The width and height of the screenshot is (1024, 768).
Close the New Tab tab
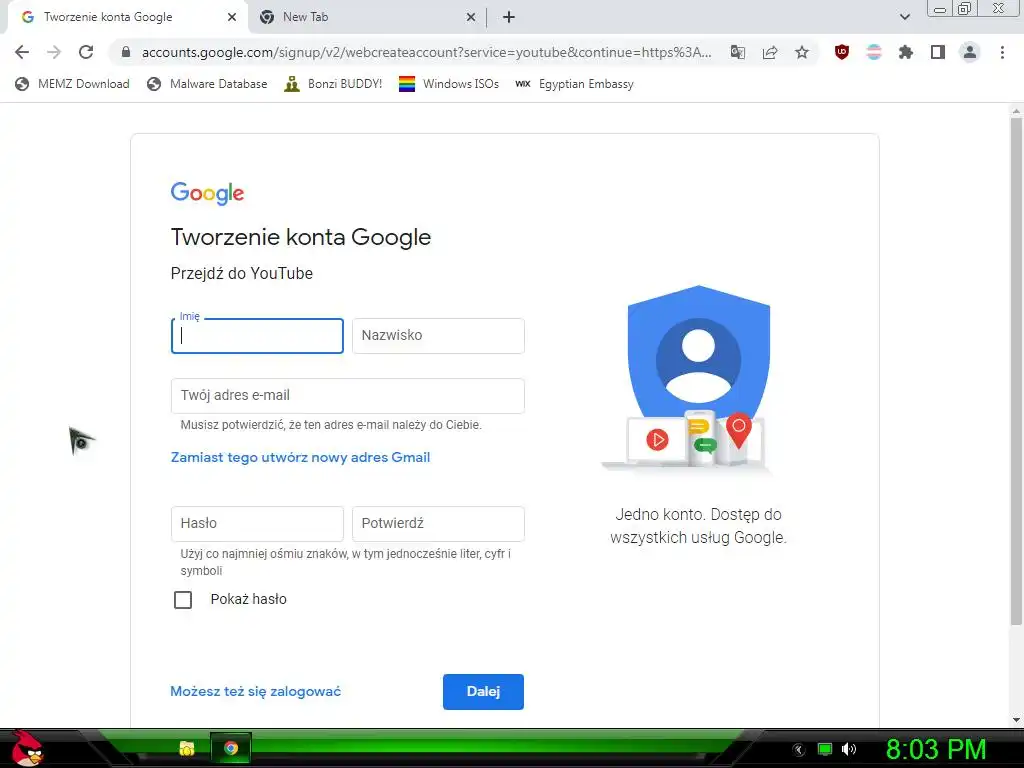(471, 17)
